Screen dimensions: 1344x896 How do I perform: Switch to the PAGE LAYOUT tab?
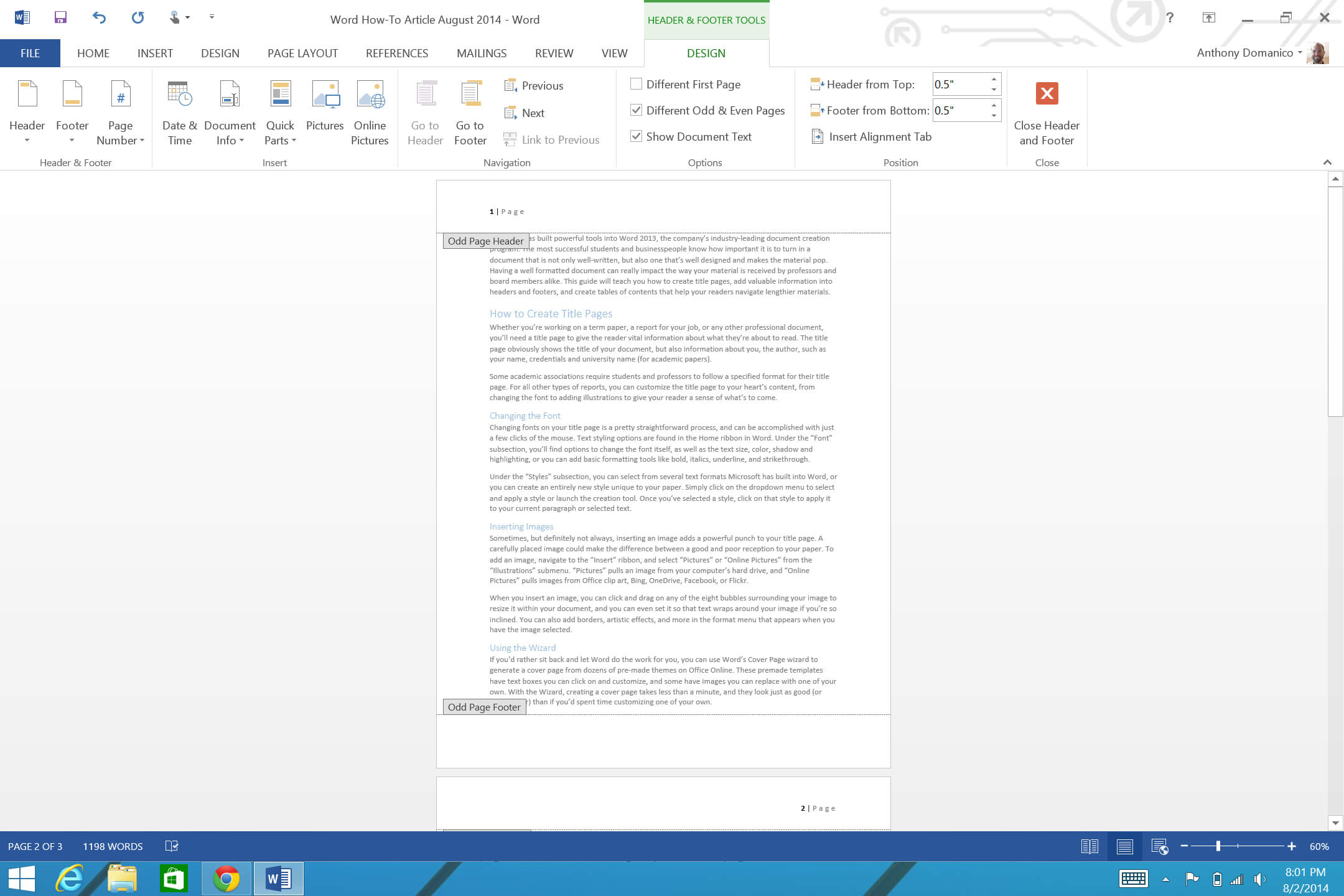coord(302,54)
